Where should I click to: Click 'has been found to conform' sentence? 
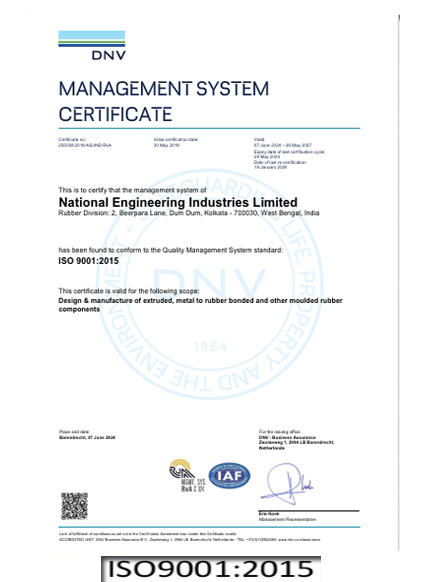170,250
